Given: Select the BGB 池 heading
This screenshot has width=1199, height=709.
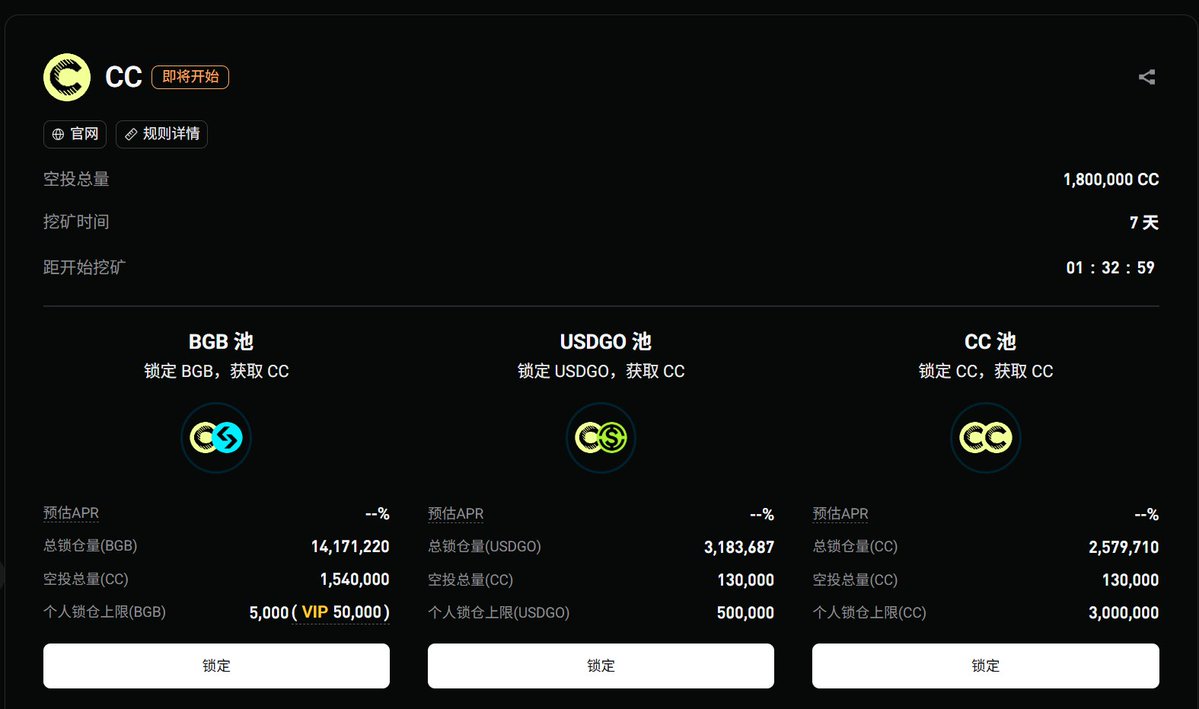Looking at the screenshot, I should click(x=220, y=341).
